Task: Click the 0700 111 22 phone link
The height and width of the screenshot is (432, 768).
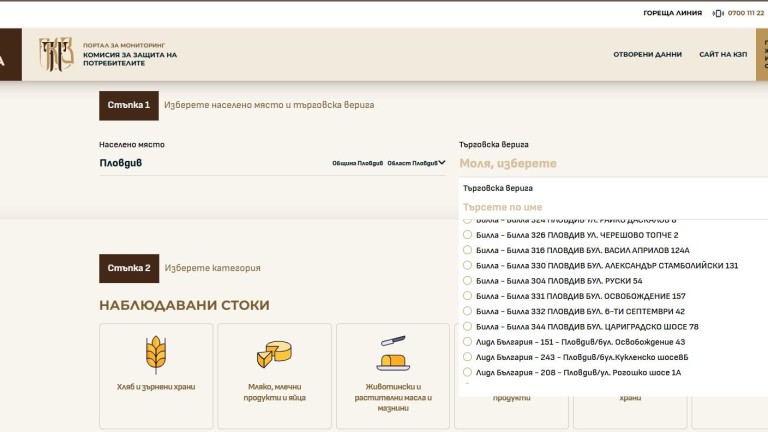Action: pyautogui.click(x=745, y=13)
